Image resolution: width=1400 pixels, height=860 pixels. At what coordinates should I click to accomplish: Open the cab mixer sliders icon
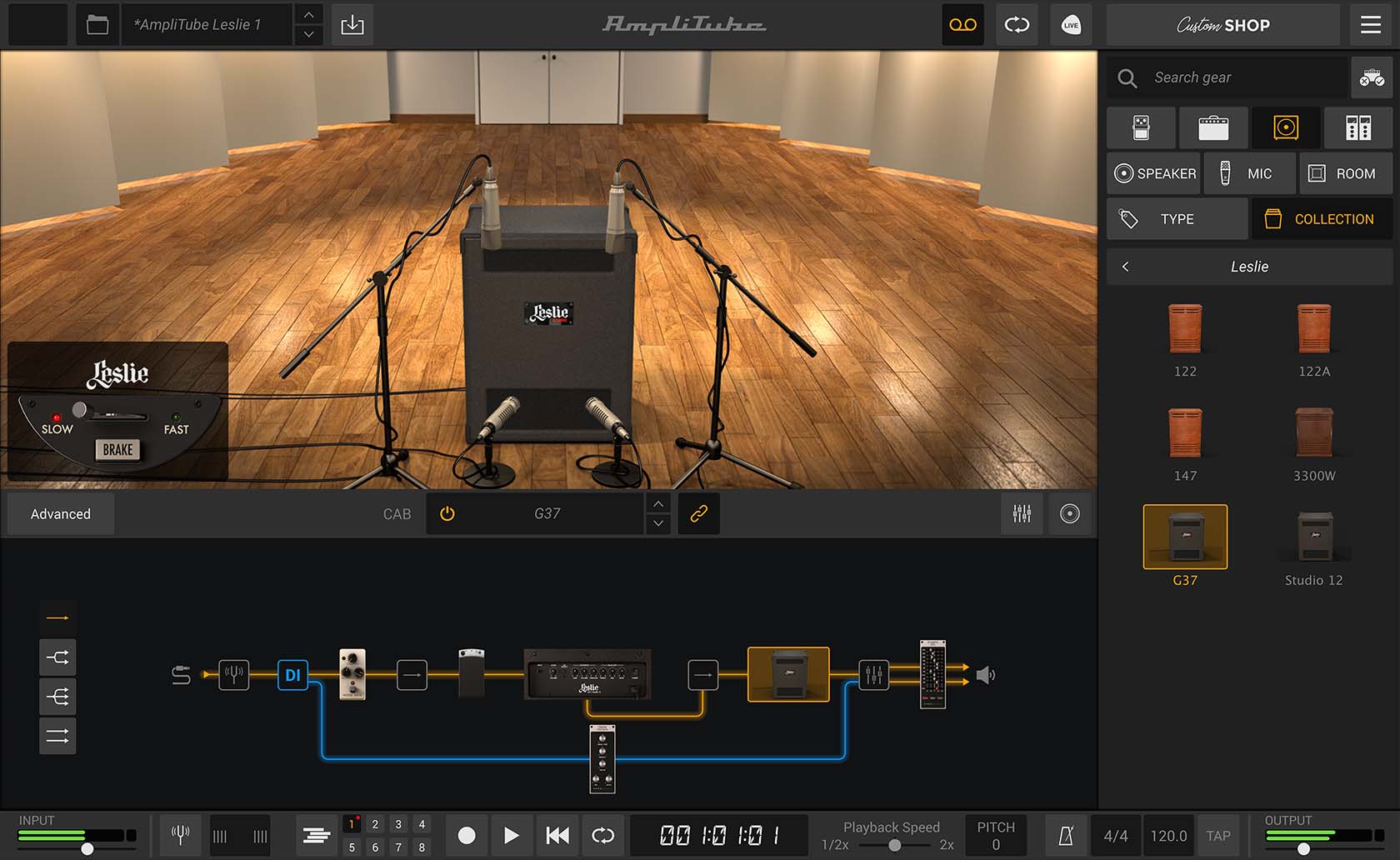1022,513
